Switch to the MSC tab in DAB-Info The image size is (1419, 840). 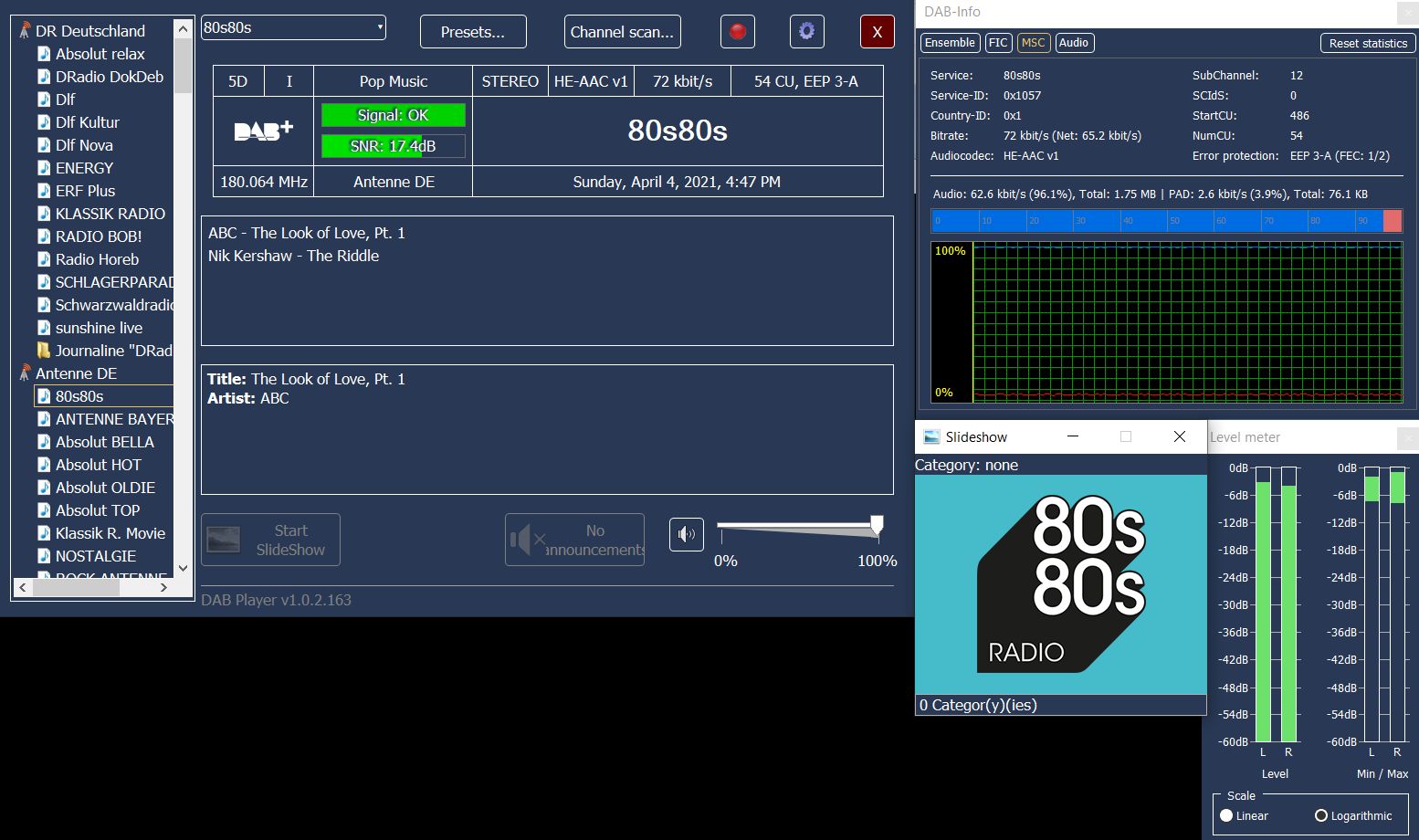[1034, 43]
